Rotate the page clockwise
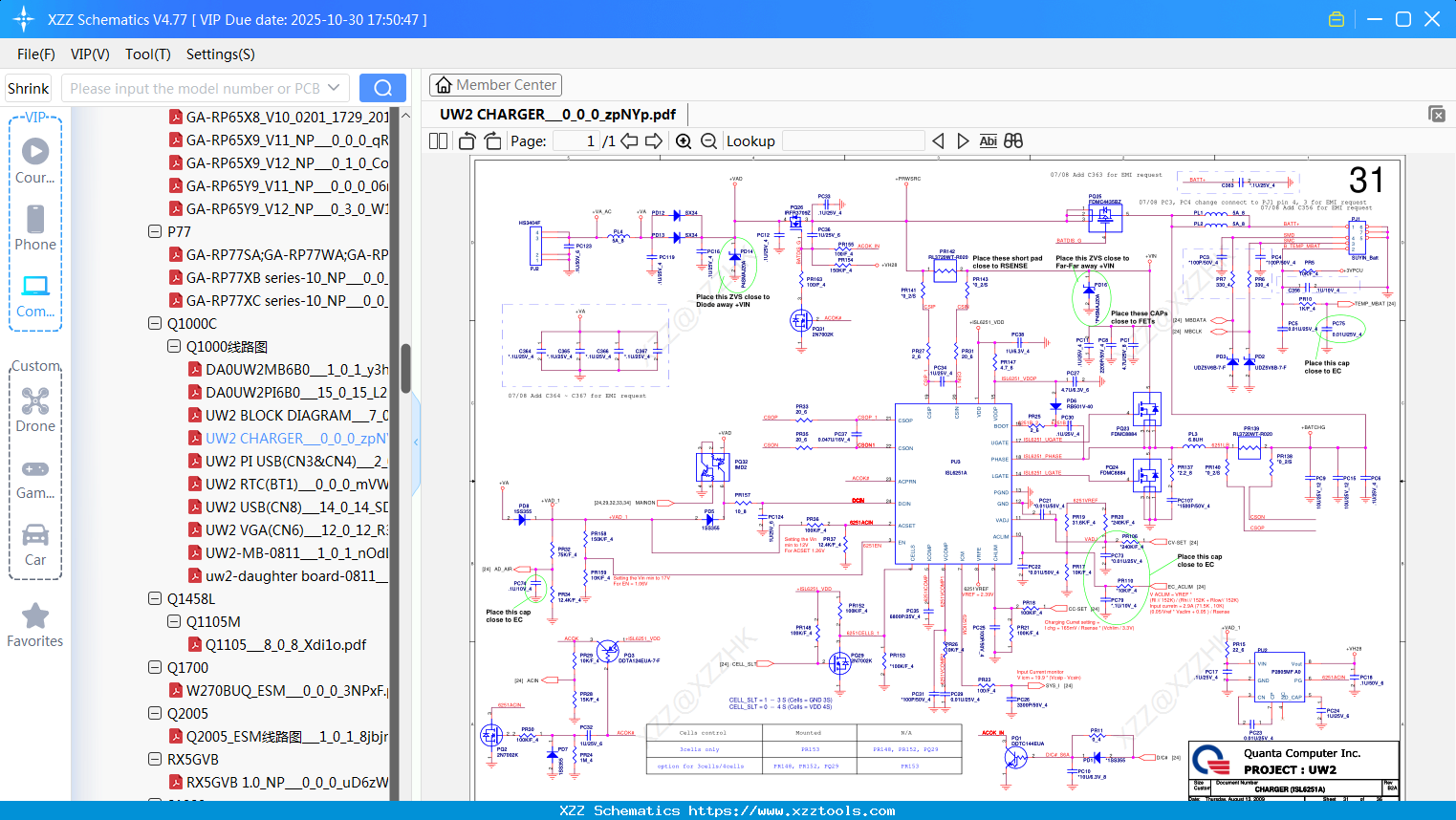The width and height of the screenshot is (1456, 820). (x=492, y=141)
